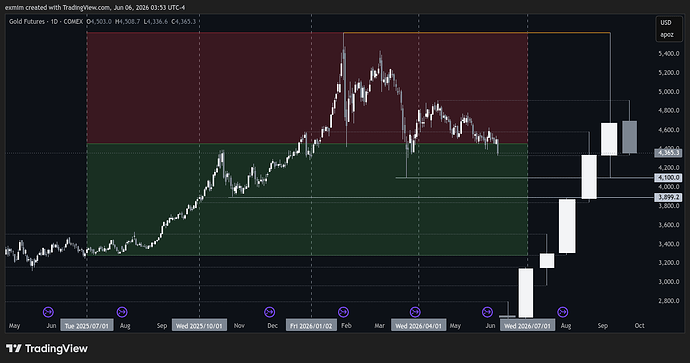The image size is (690, 363).
Task: Click the purple event icon near Jun 2025
Action: click(48, 312)
